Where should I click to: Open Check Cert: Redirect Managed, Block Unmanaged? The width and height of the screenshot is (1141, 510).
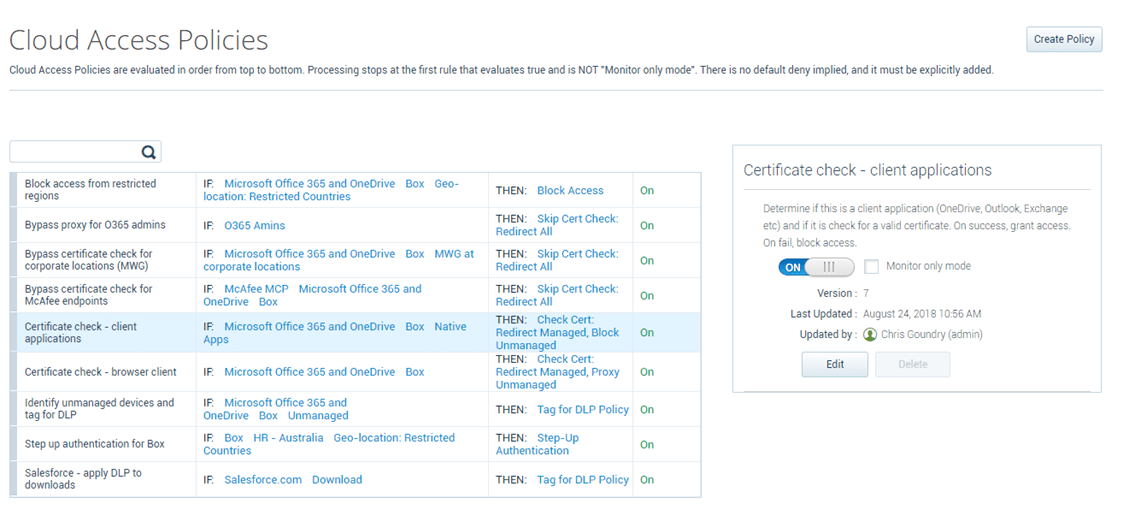pyautogui.click(x=557, y=332)
